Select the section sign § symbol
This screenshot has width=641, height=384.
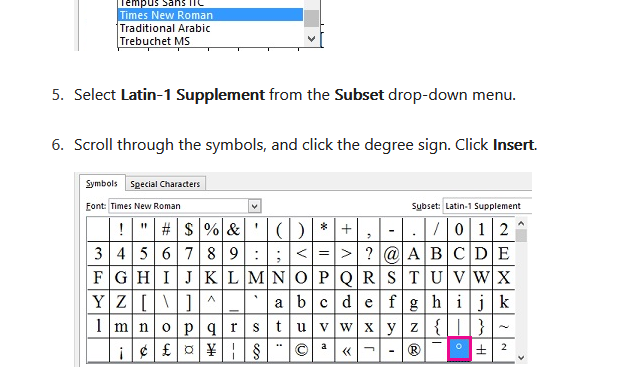(256, 350)
